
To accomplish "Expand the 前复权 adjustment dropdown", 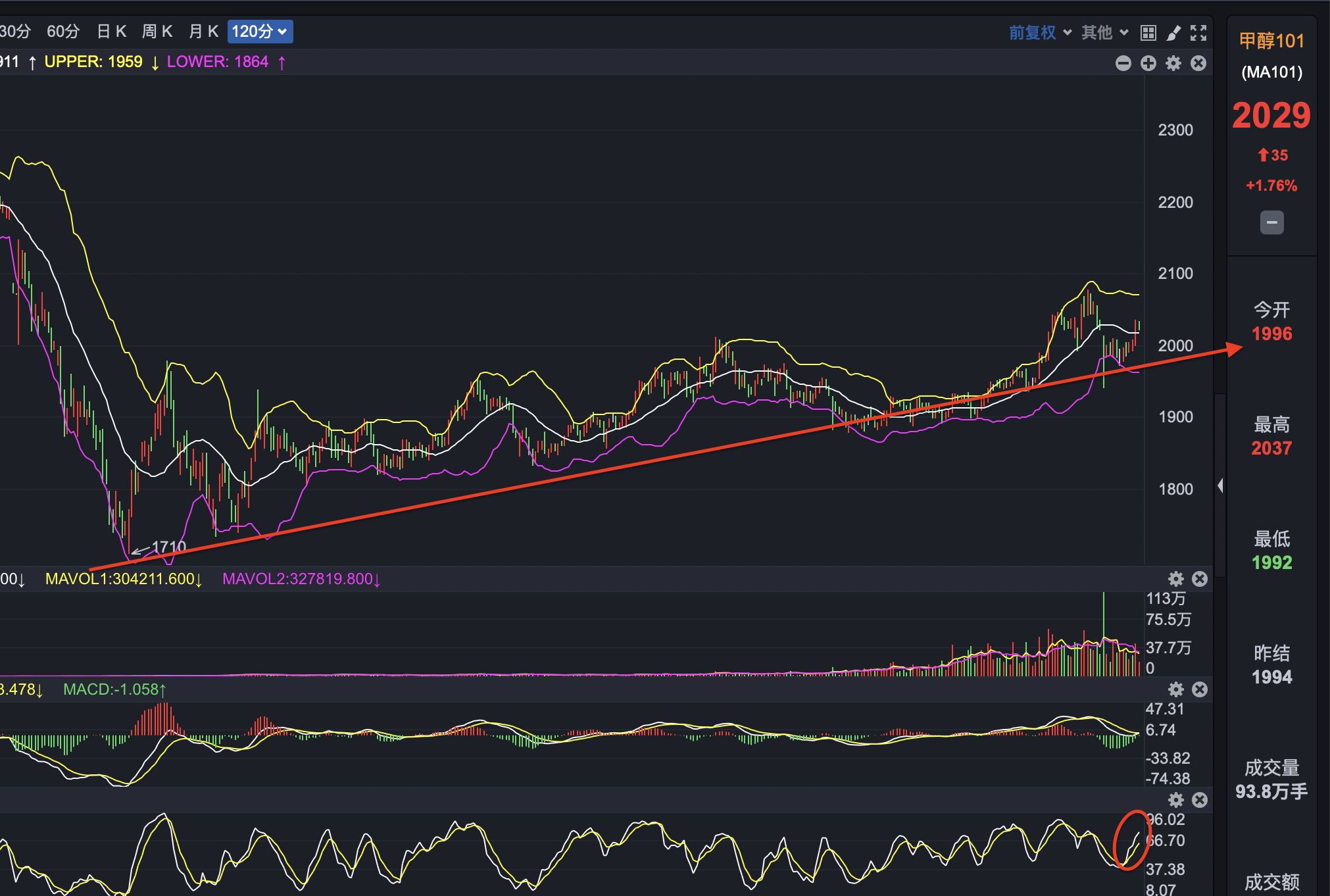I will [x=1041, y=33].
